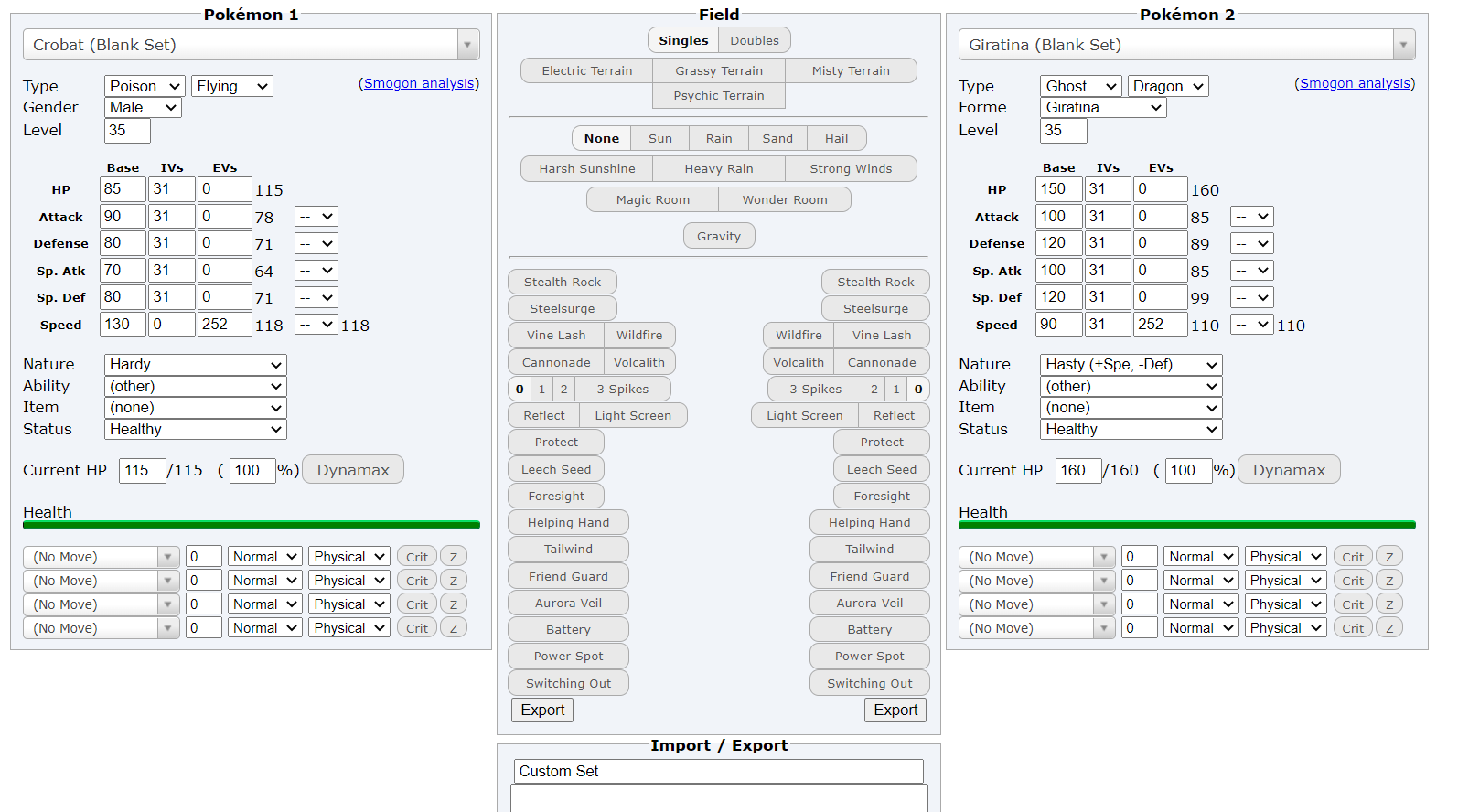
Task: Open the Crobat set selector dropdown arrow
Action: click(x=467, y=45)
